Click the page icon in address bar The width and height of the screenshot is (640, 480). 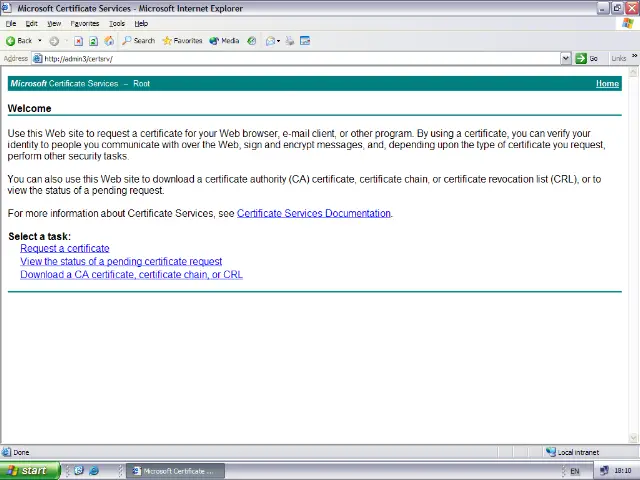click(38, 59)
